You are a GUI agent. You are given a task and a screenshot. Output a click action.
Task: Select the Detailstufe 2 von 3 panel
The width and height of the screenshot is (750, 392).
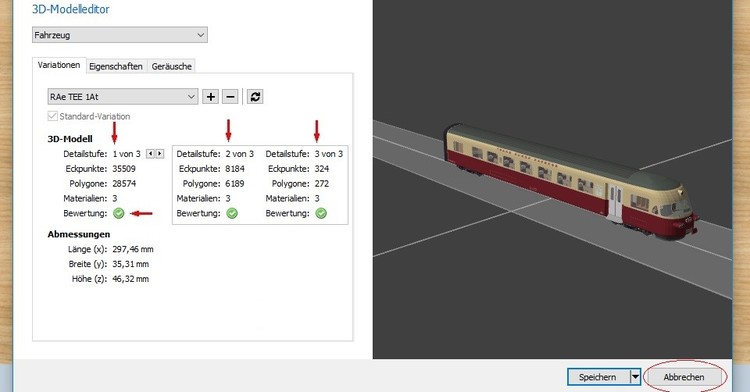216,185
